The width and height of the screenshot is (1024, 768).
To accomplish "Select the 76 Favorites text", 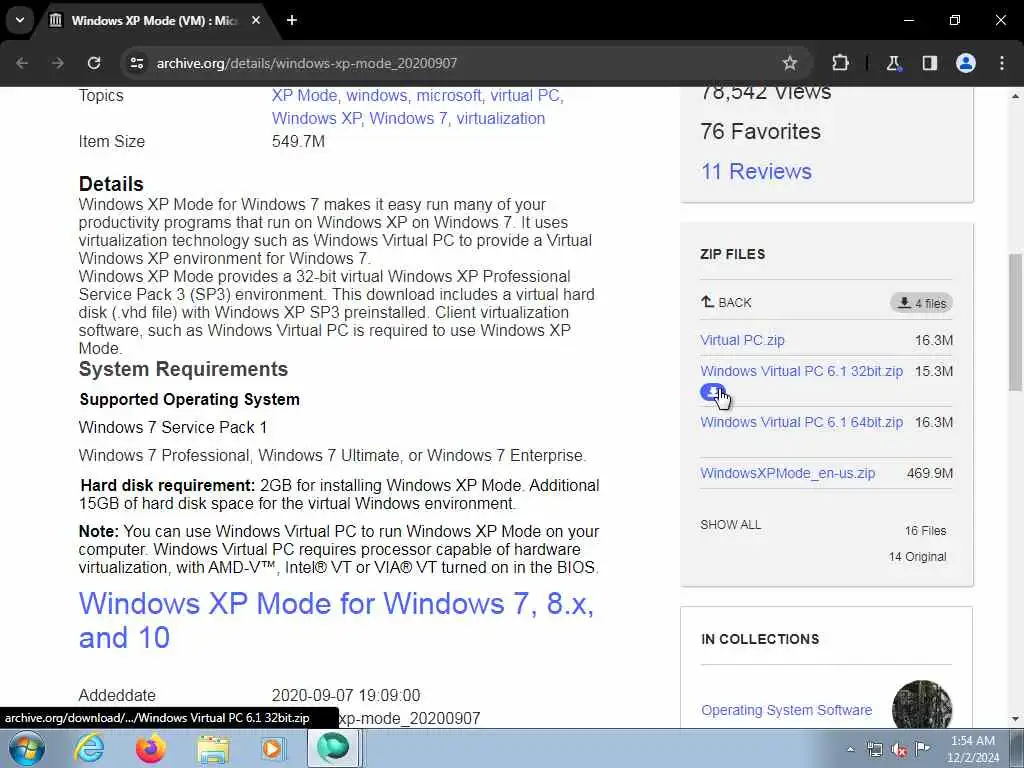I will [x=760, y=131].
